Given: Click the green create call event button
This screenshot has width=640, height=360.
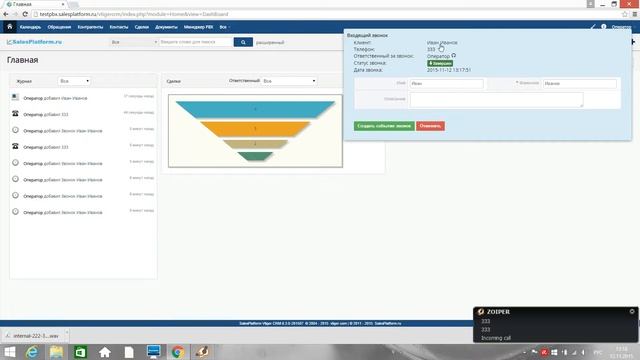Looking at the screenshot, I should coord(384,126).
